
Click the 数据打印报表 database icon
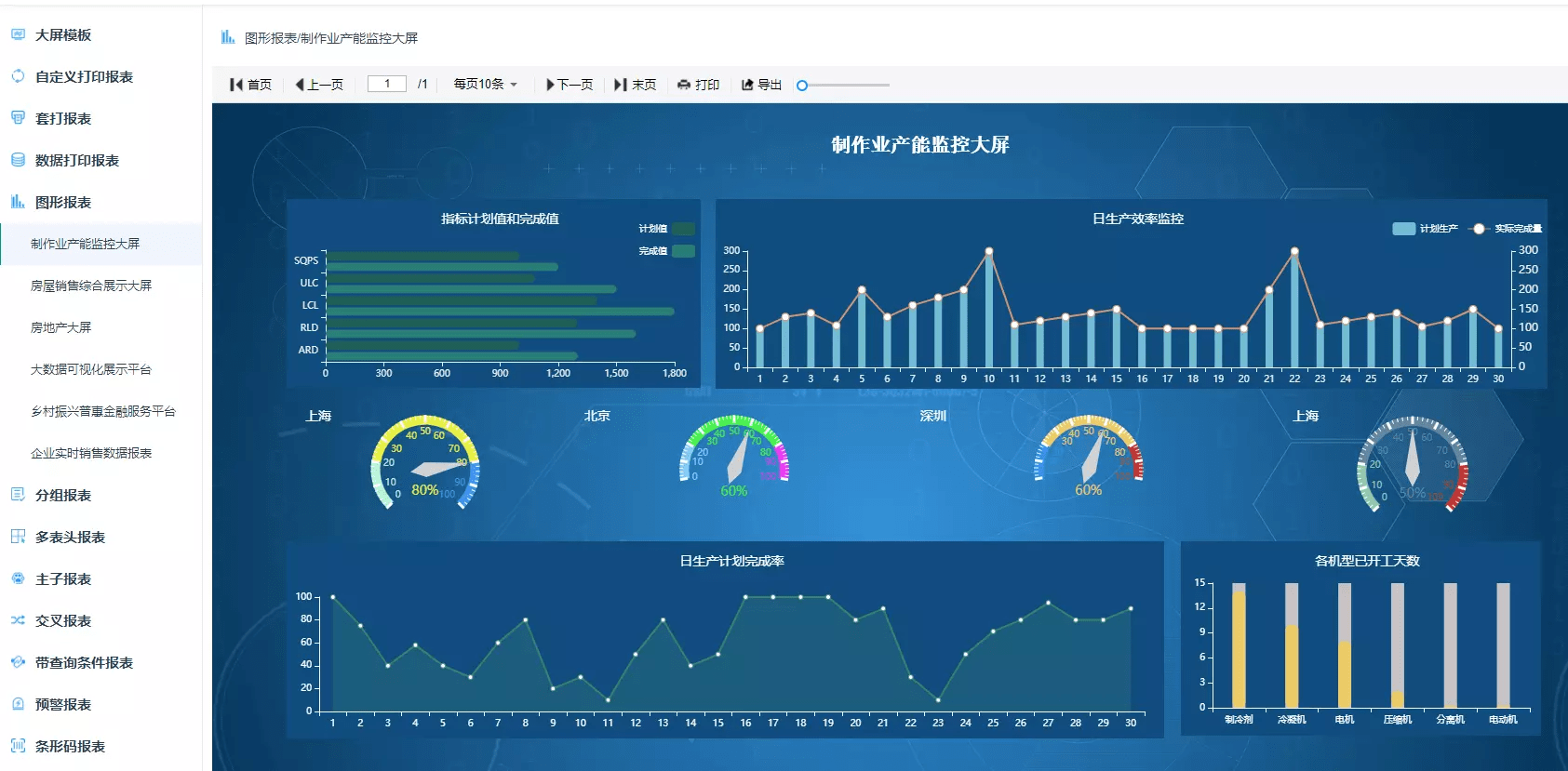(x=18, y=160)
